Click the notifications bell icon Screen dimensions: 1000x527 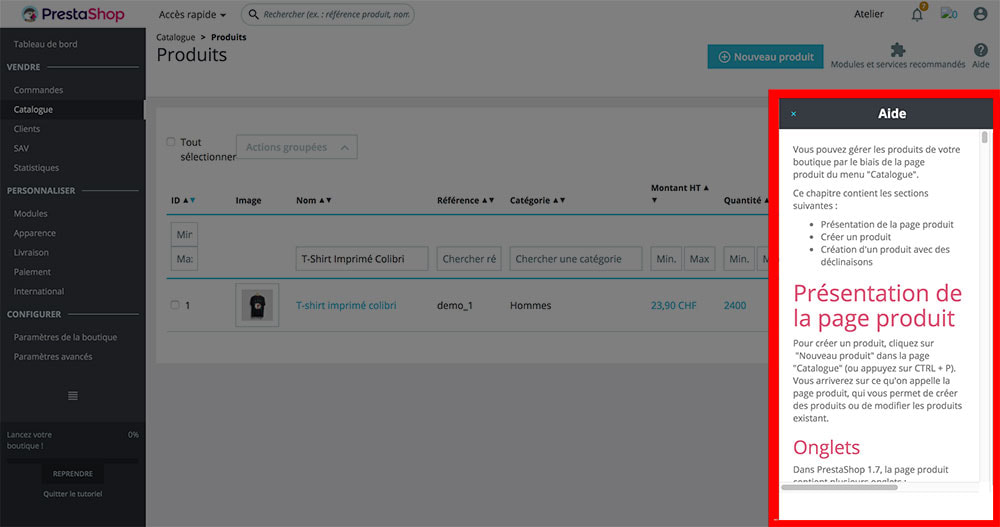[x=917, y=15]
